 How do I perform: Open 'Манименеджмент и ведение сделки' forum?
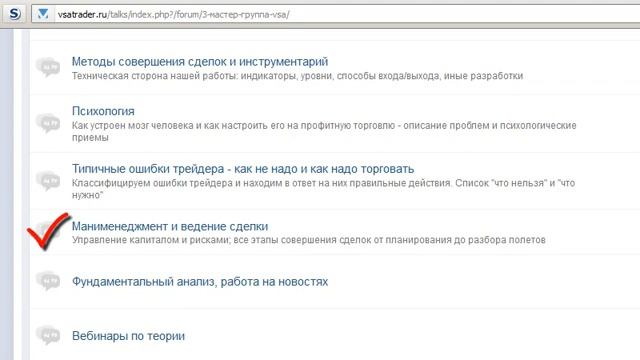[x=170, y=226]
